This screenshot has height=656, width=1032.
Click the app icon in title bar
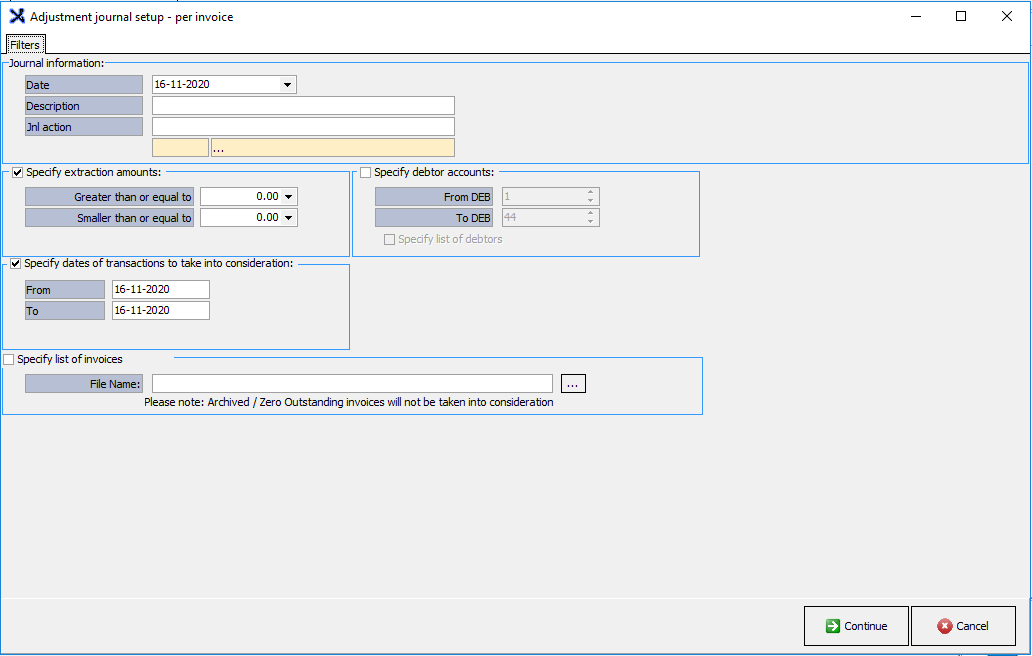[17, 16]
